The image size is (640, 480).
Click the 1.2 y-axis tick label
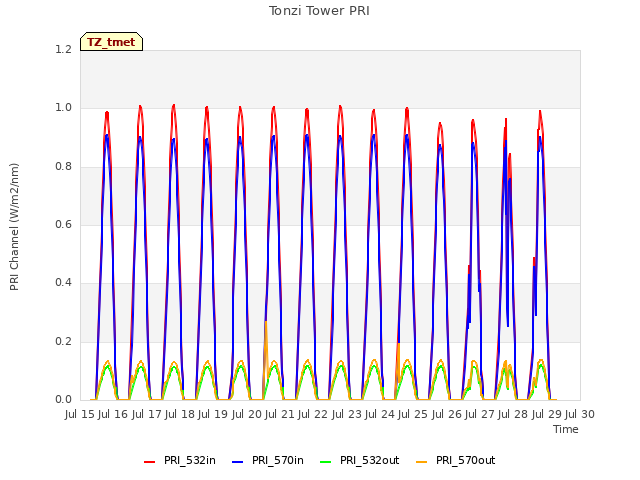[x=63, y=50]
